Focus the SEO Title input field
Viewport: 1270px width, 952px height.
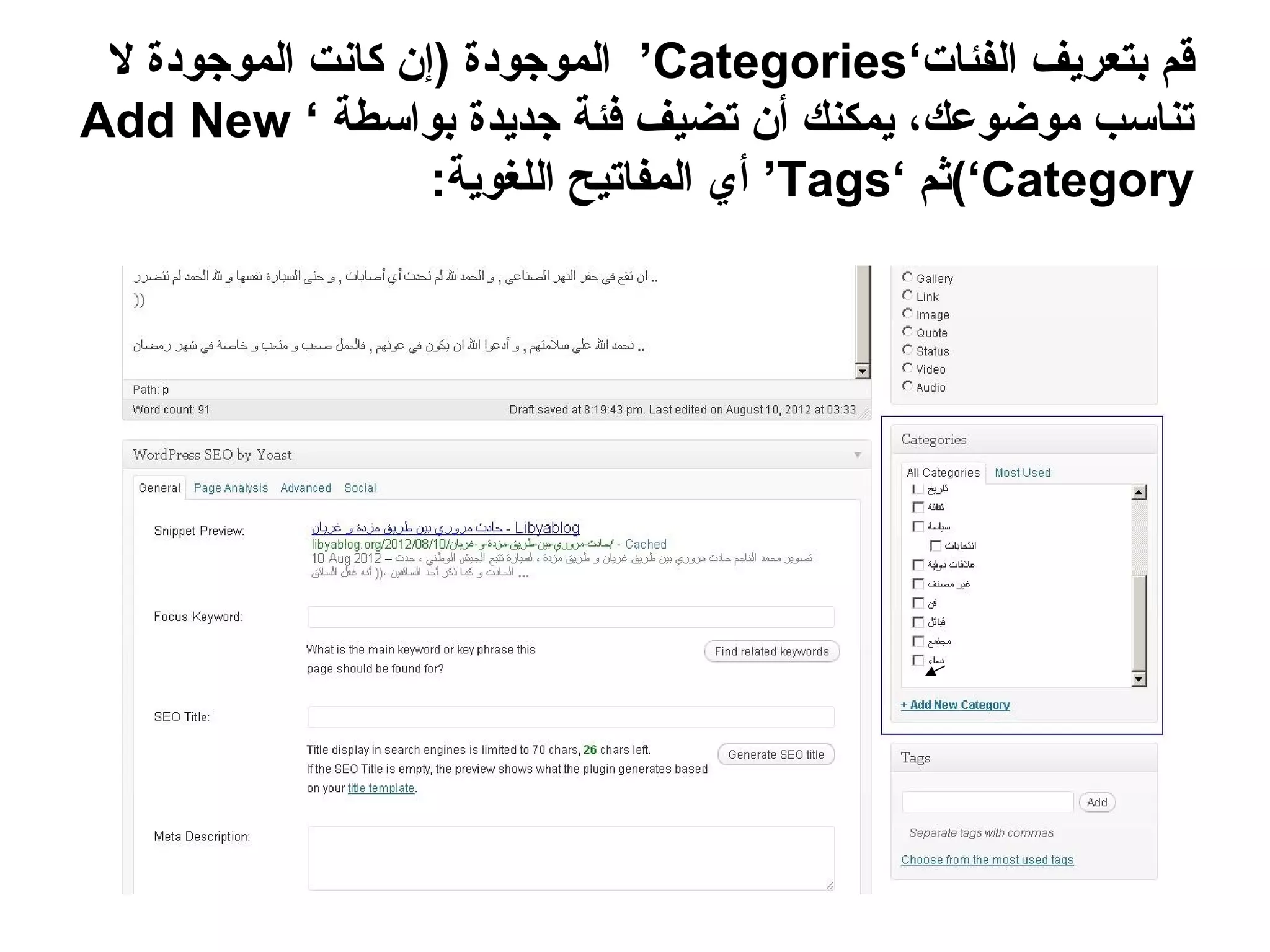[x=571, y=717]
